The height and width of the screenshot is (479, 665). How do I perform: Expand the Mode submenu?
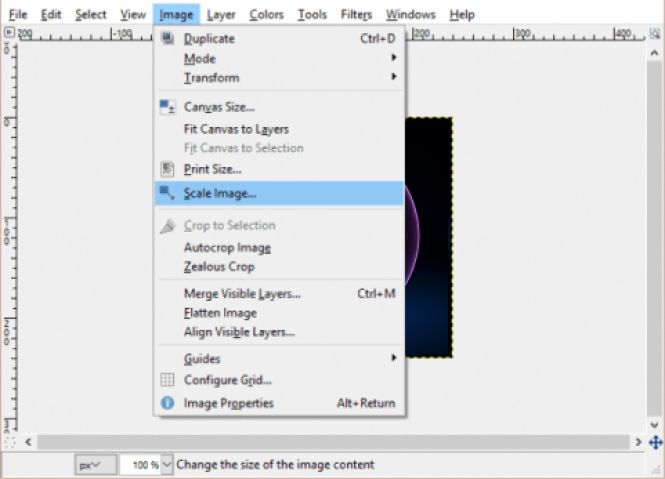279,58
